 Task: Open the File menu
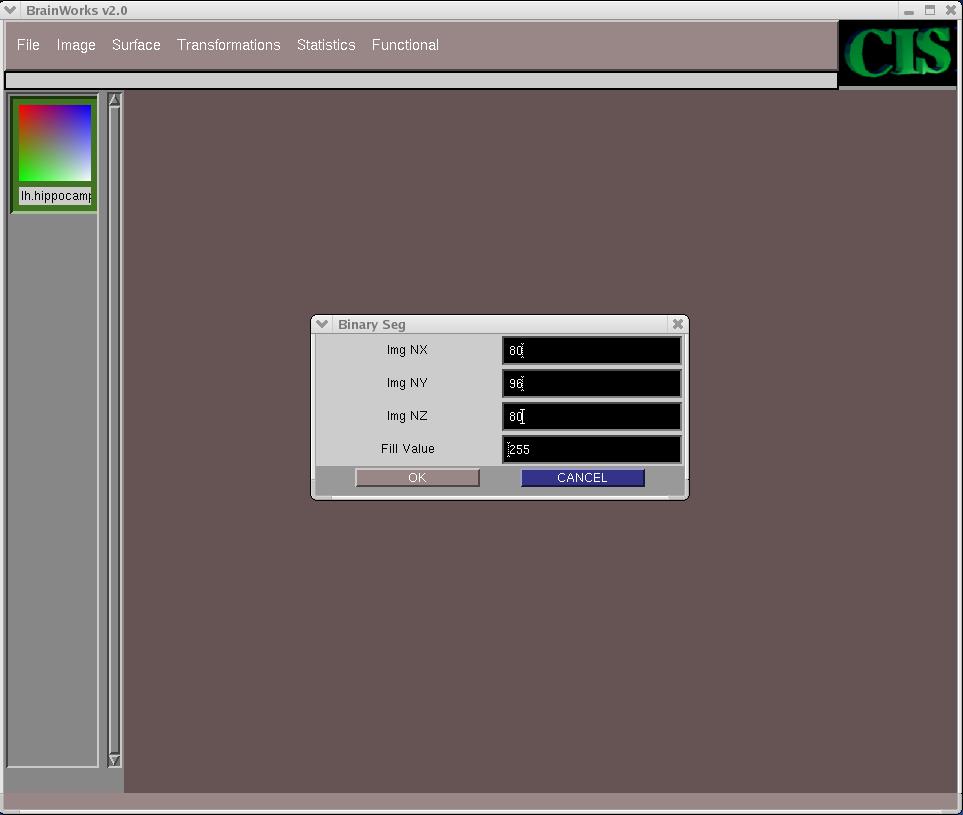pyautogui.click(x=28, y=45)
